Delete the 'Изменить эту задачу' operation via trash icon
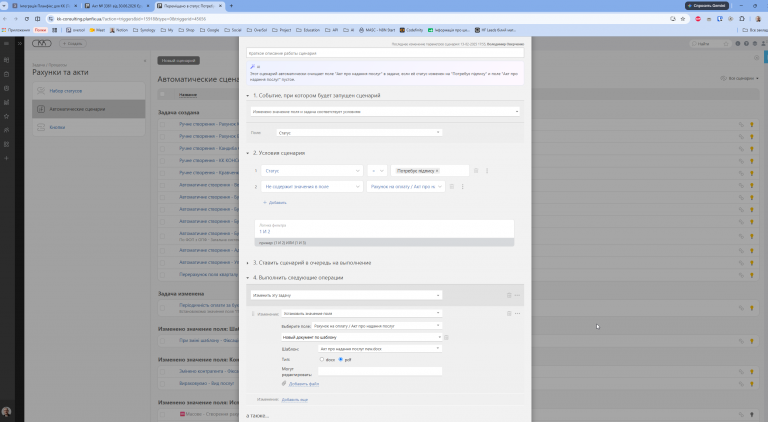Screen dimensions: 768x422 (509, 295)
